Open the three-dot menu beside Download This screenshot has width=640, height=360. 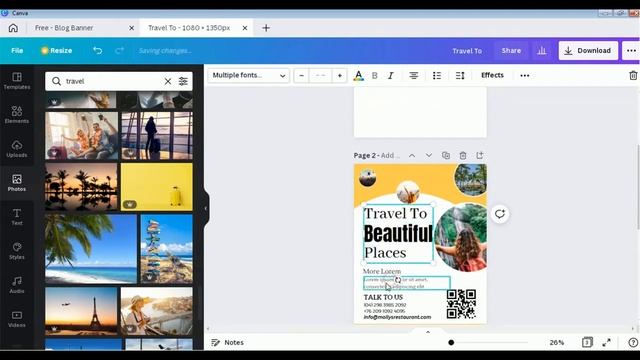click(631, 51)
